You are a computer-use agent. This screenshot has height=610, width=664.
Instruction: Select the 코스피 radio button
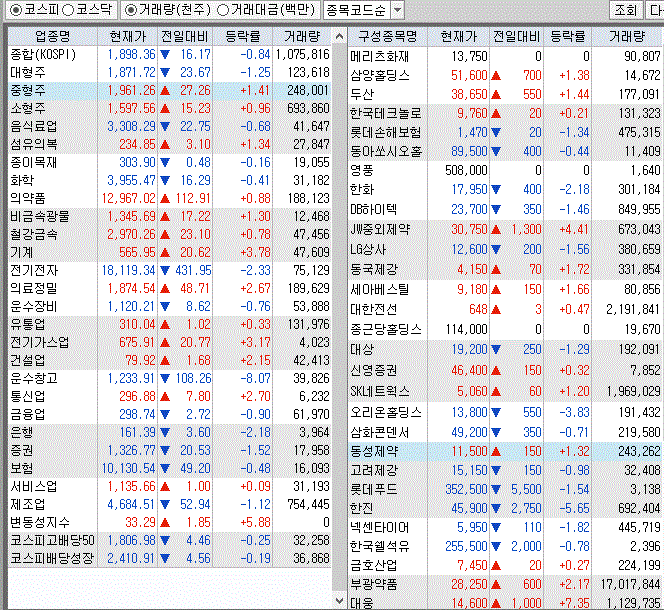pyautogui.click(x=15, y=10)
